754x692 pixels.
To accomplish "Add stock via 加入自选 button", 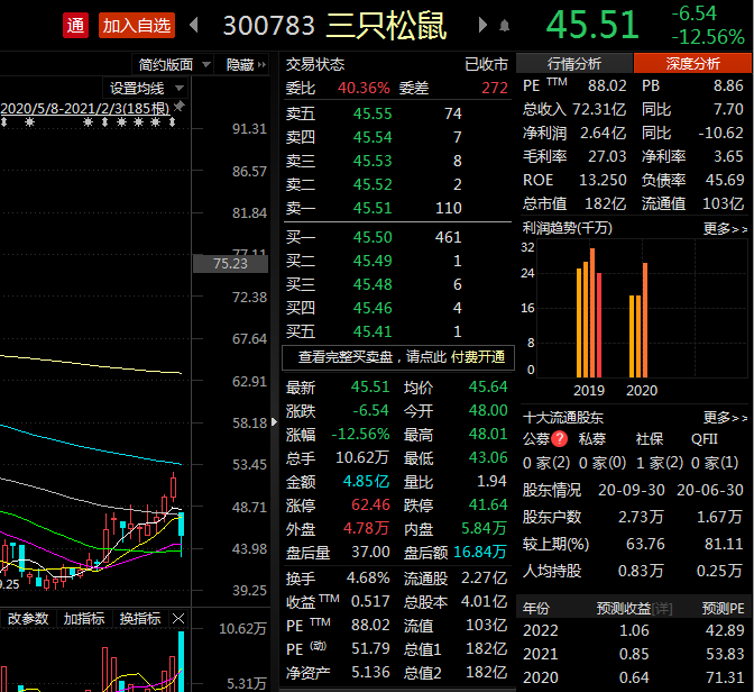I will (x=137, y=25).
